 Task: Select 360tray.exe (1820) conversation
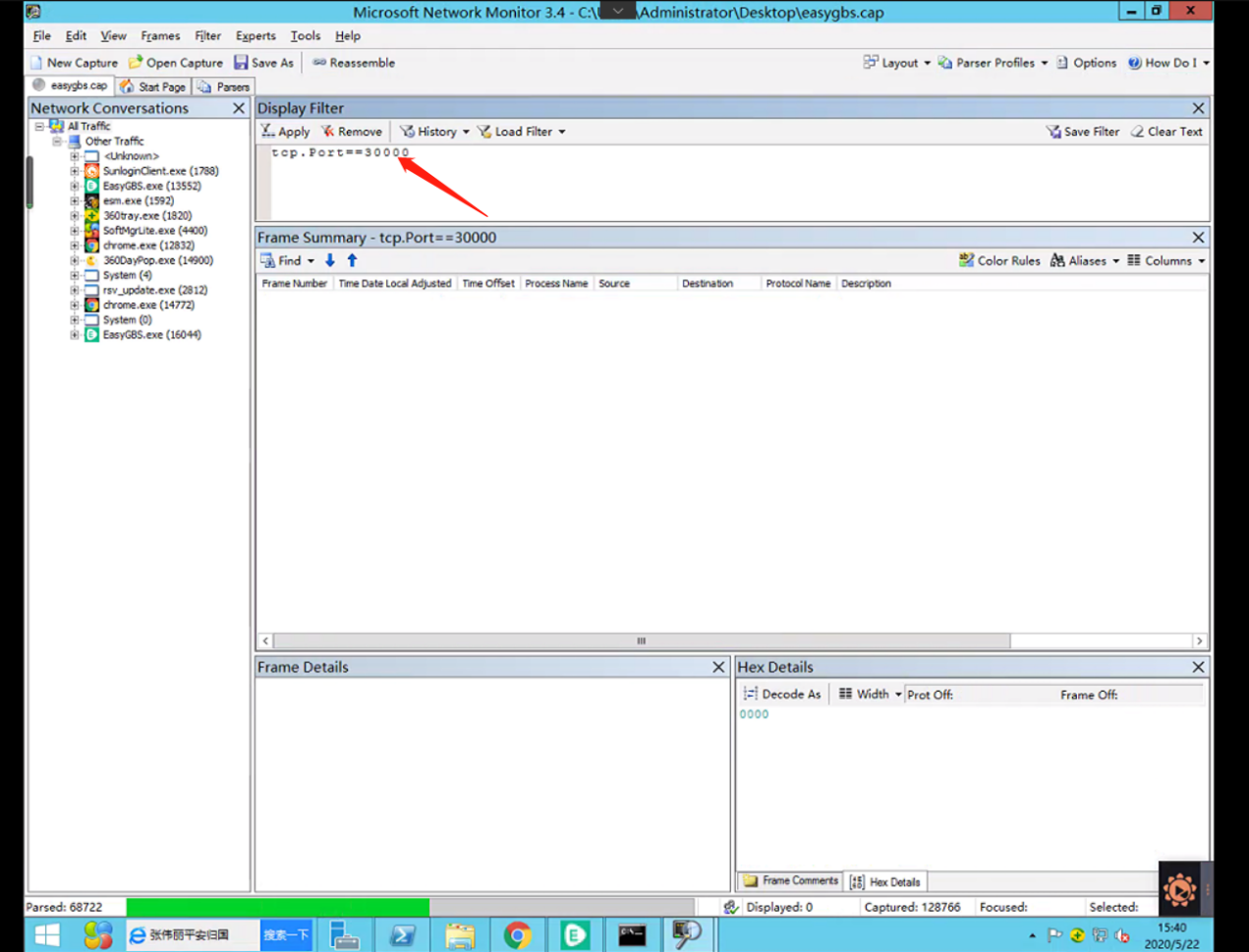coord(147,216)
